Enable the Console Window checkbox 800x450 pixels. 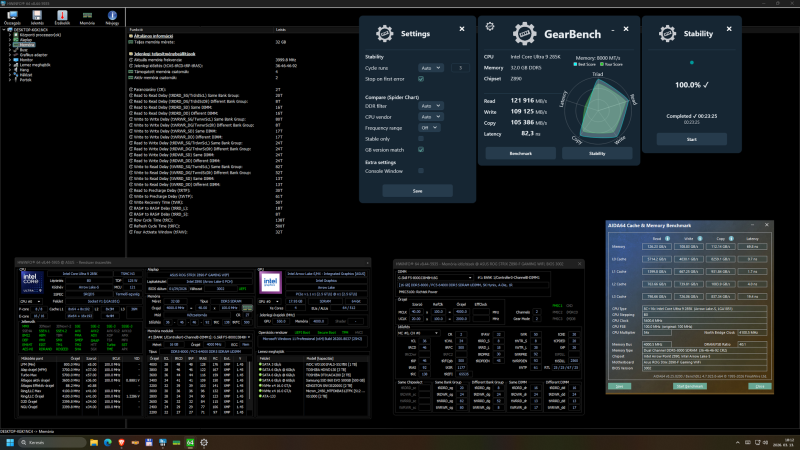pyautogui.click(x=421, y=171)
